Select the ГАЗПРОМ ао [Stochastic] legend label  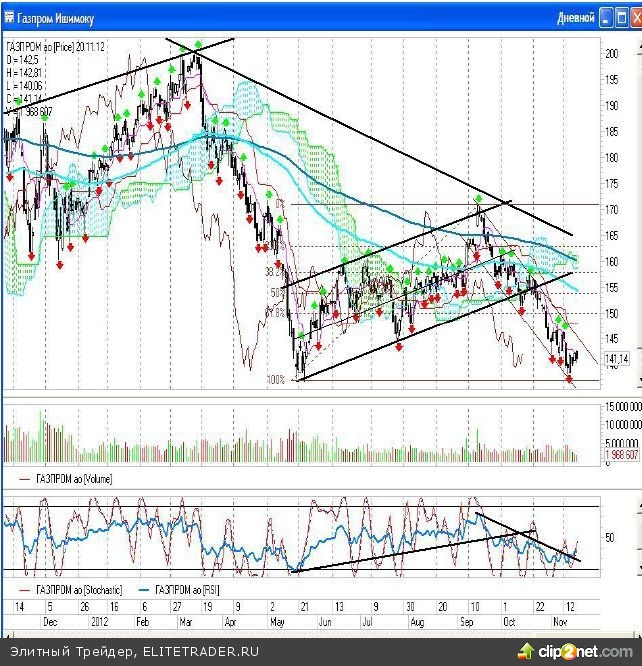[76, 589]
